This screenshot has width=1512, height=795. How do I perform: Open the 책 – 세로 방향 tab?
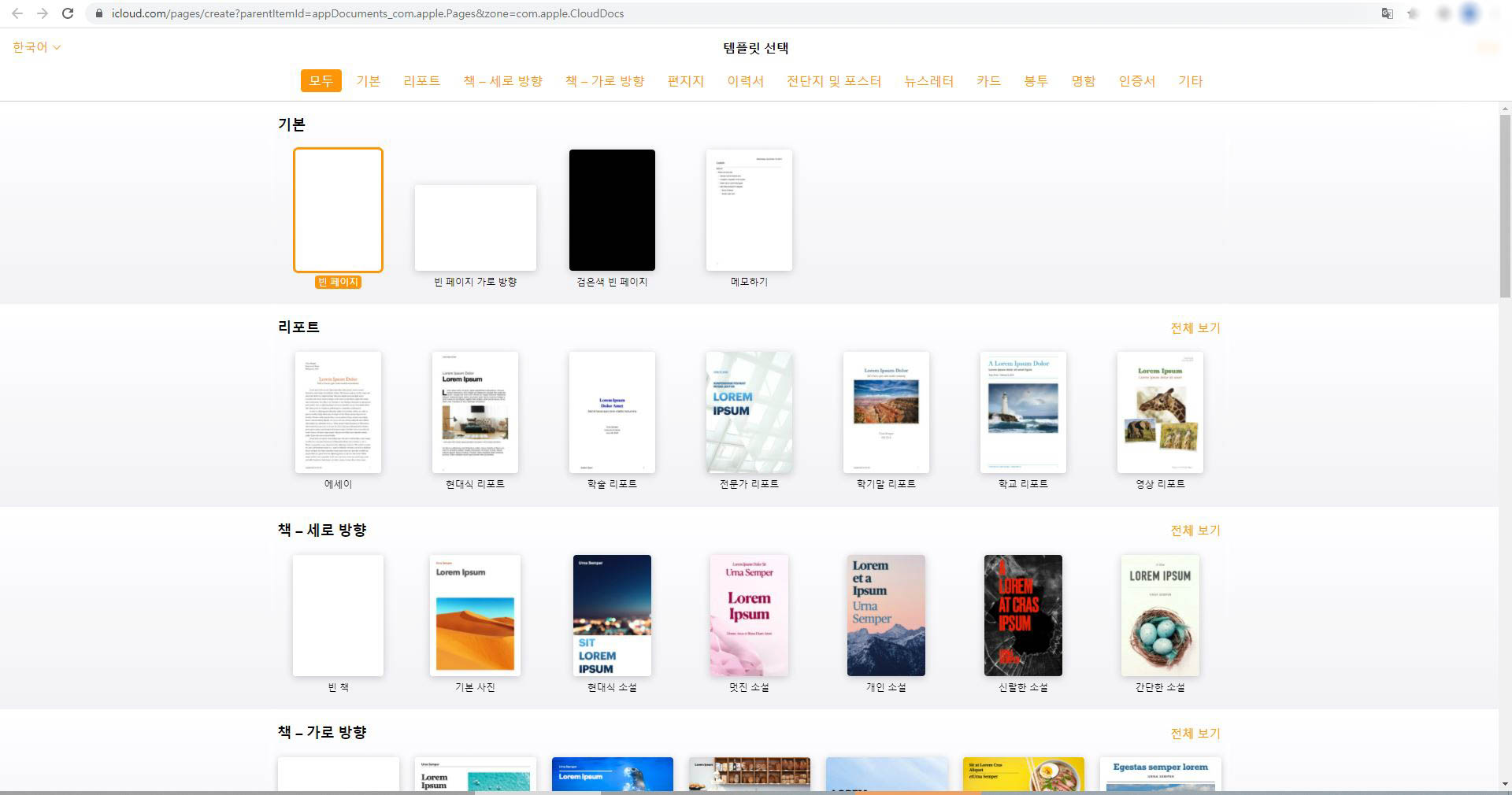pyautogui.click(x=502, y=81)
